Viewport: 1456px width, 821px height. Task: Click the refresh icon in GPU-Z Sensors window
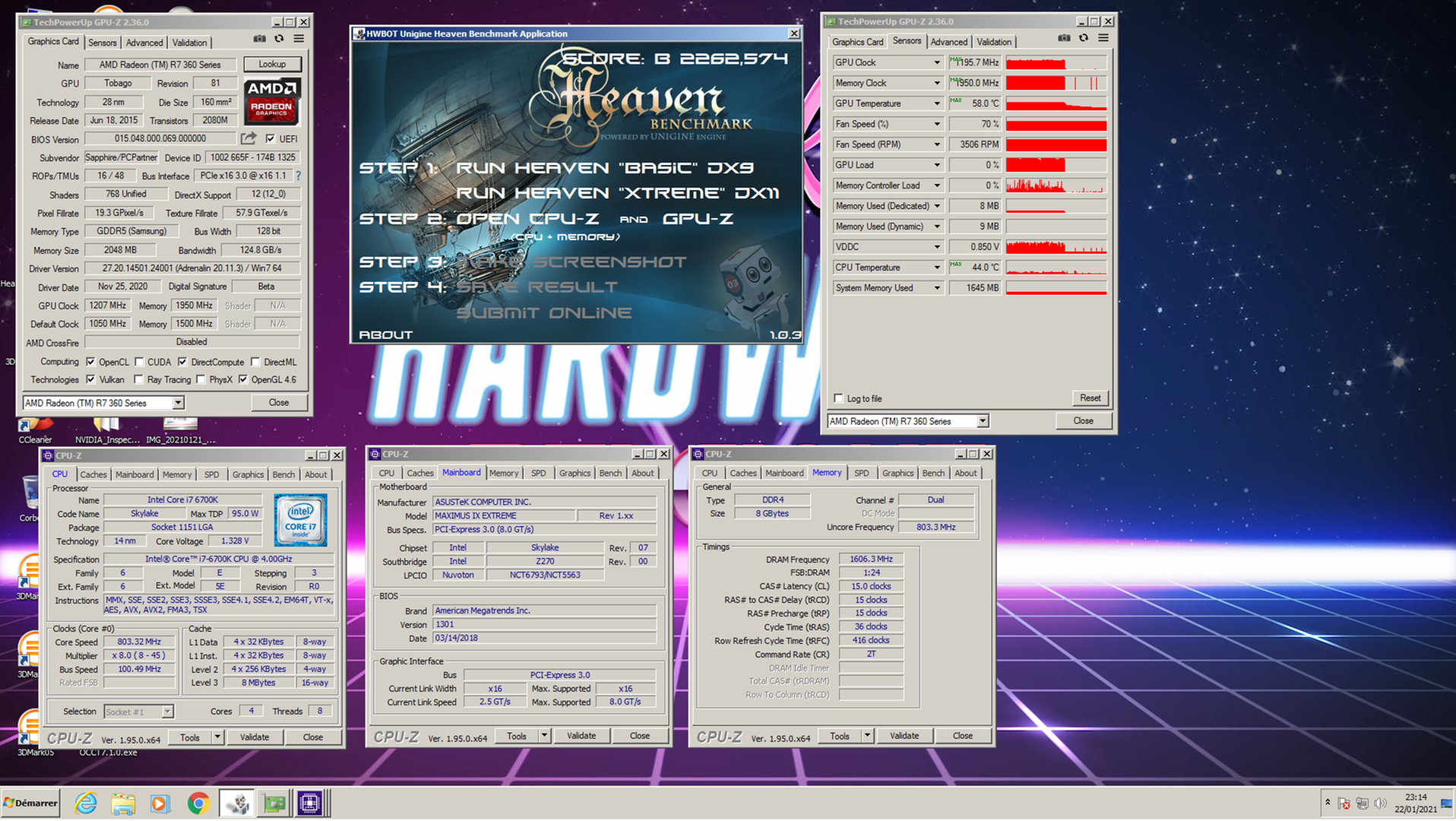(1084, 38)
